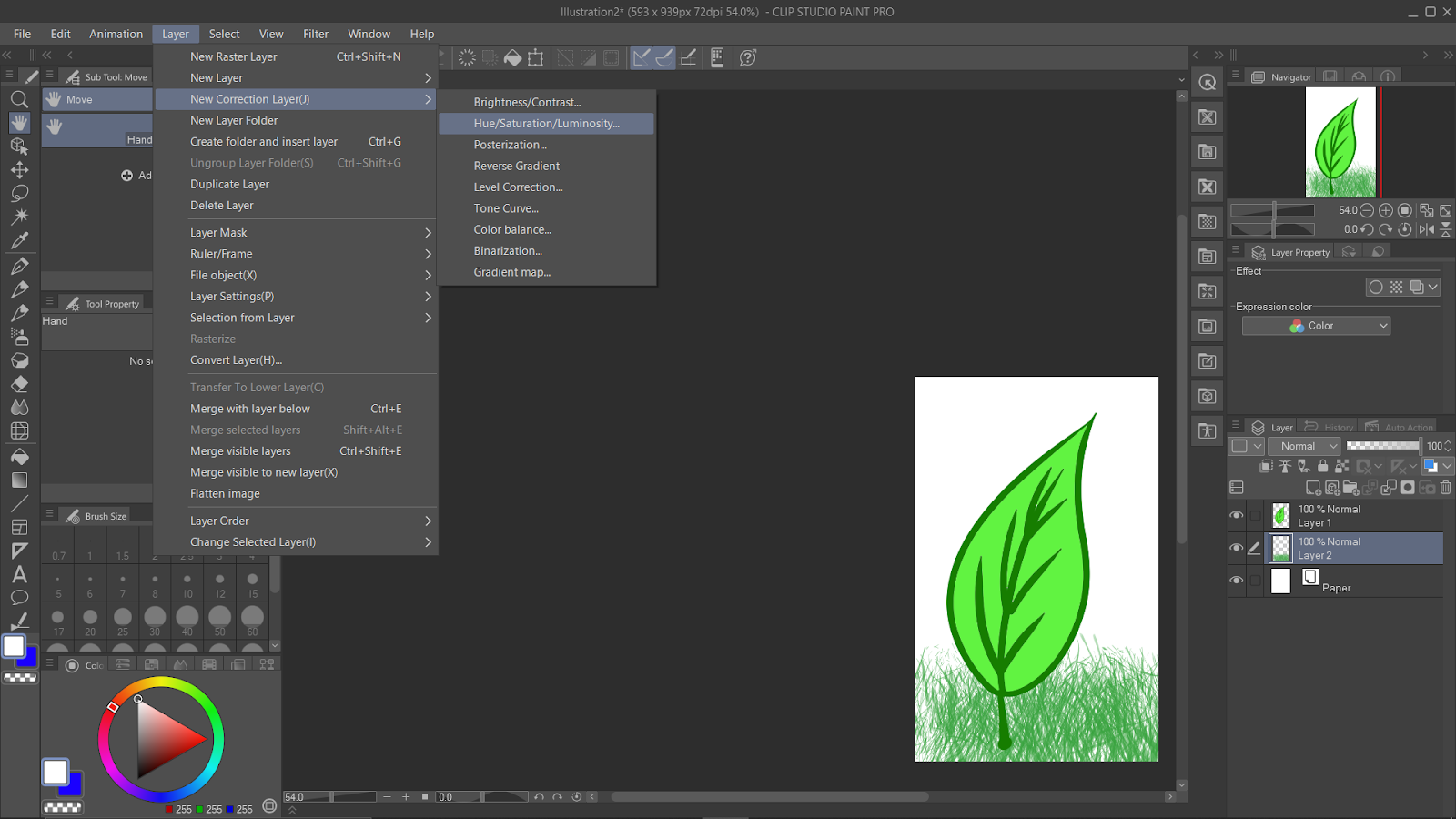
Task: Select the Move sub tool button
Action: pos(97,99)
